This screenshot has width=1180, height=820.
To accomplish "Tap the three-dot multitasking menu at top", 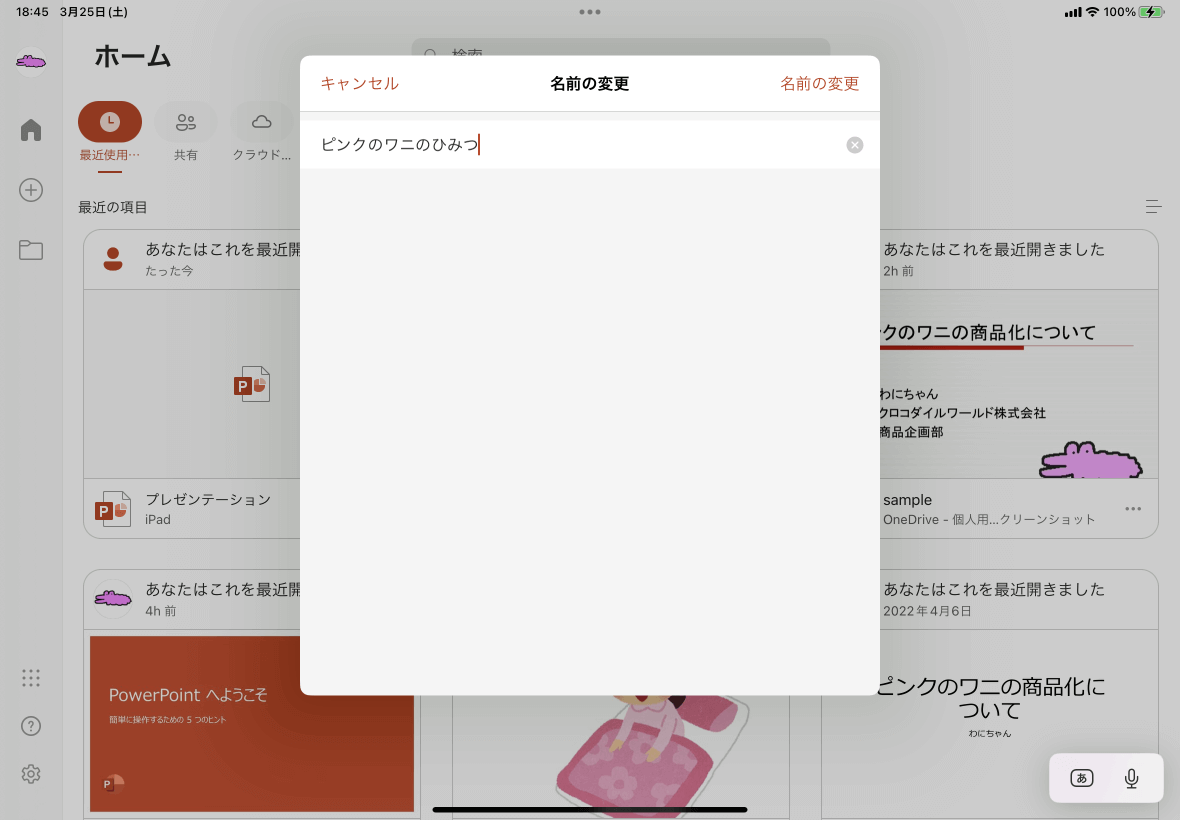I will point(590,12).
